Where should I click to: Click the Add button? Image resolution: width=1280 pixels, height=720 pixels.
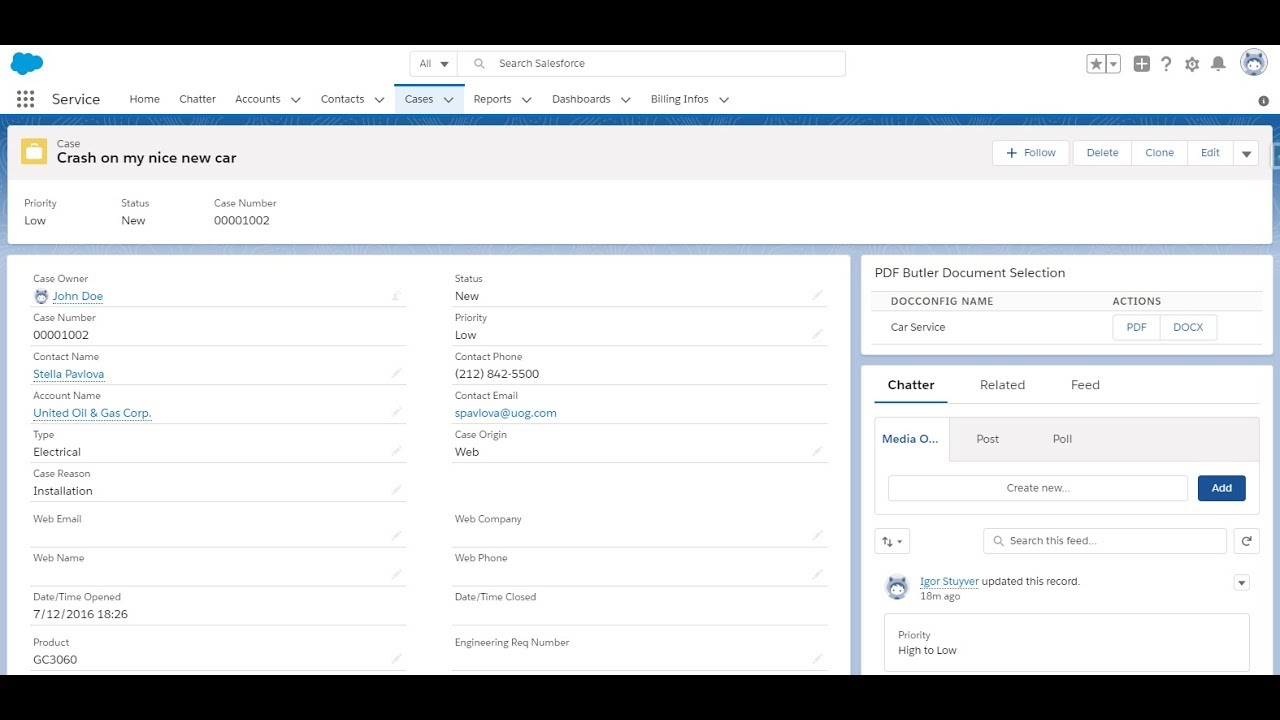(1221, 488)
